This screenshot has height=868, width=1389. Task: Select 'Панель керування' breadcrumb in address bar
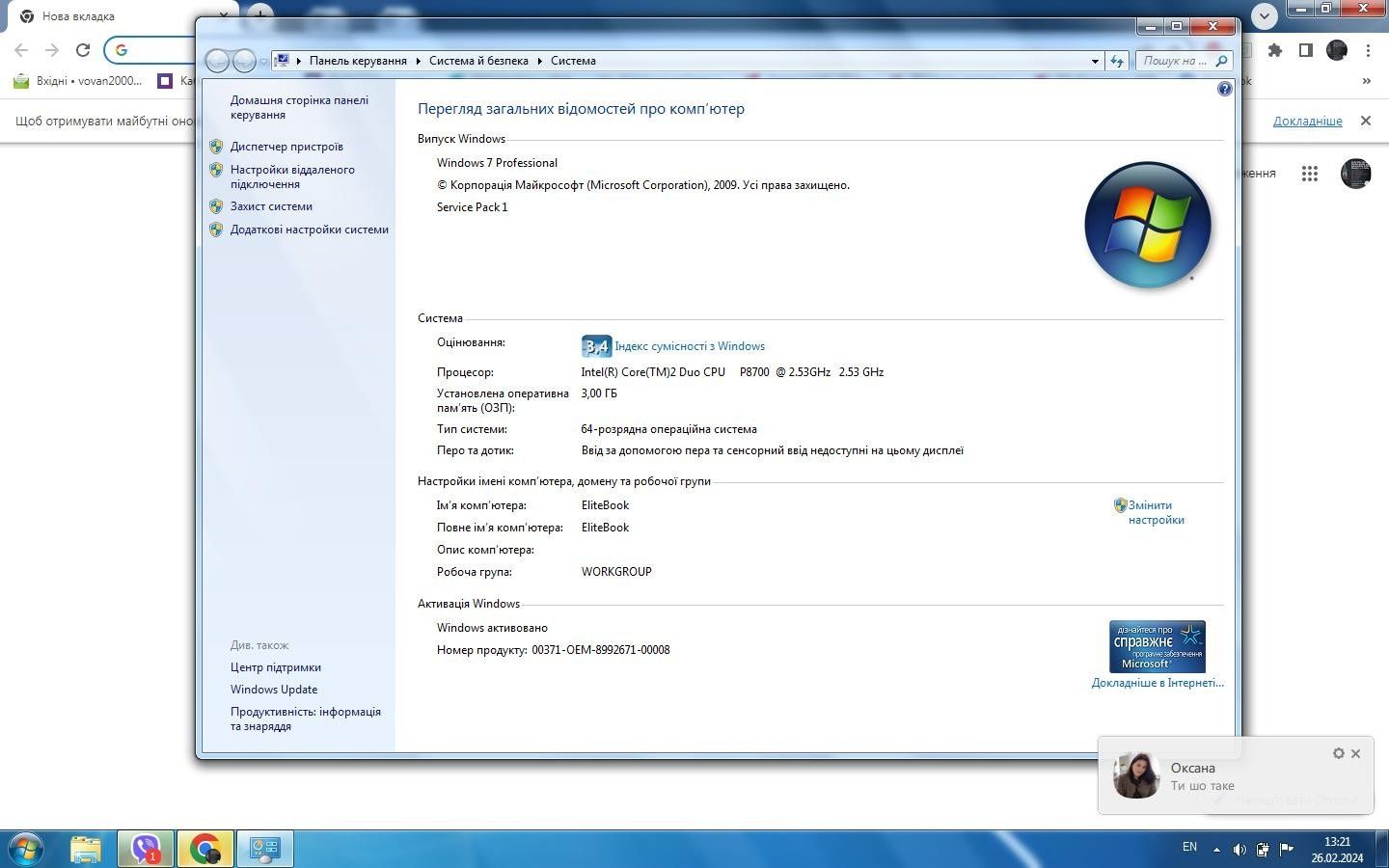click(x=358, y=61)
